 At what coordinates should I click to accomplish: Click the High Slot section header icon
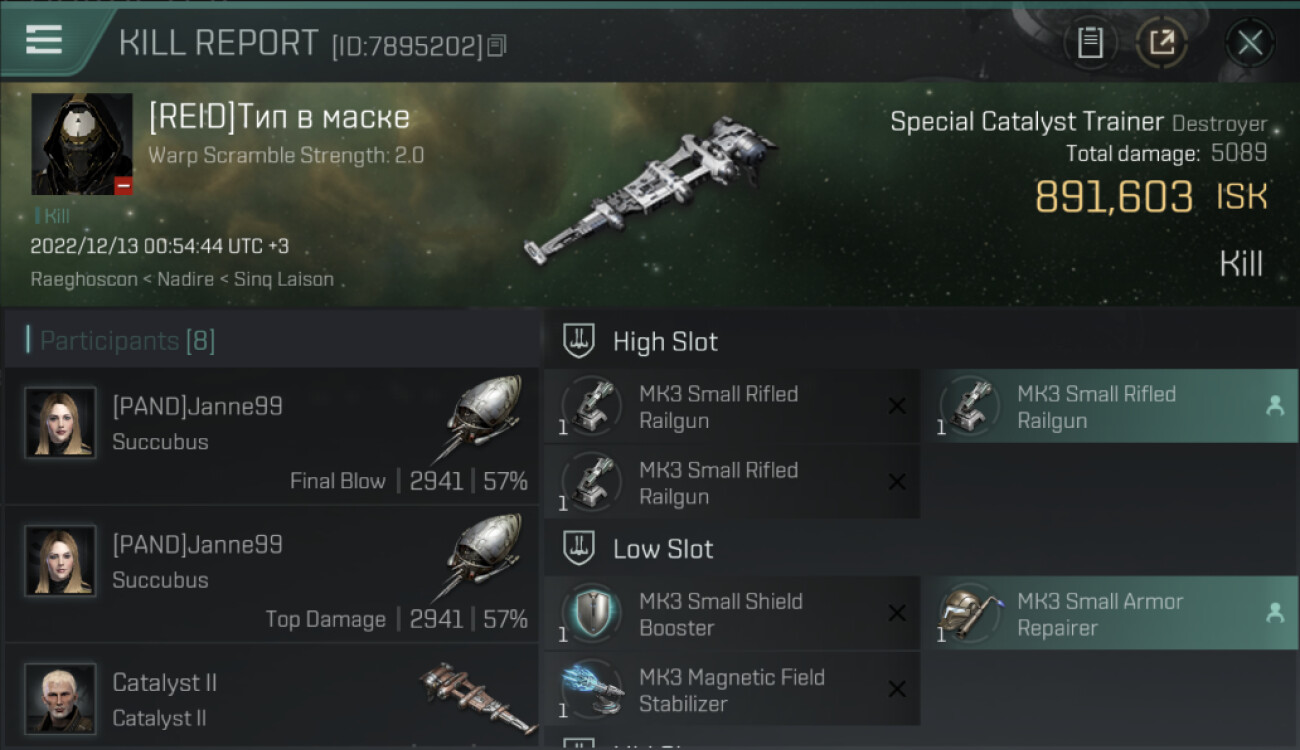pos(578,341)
